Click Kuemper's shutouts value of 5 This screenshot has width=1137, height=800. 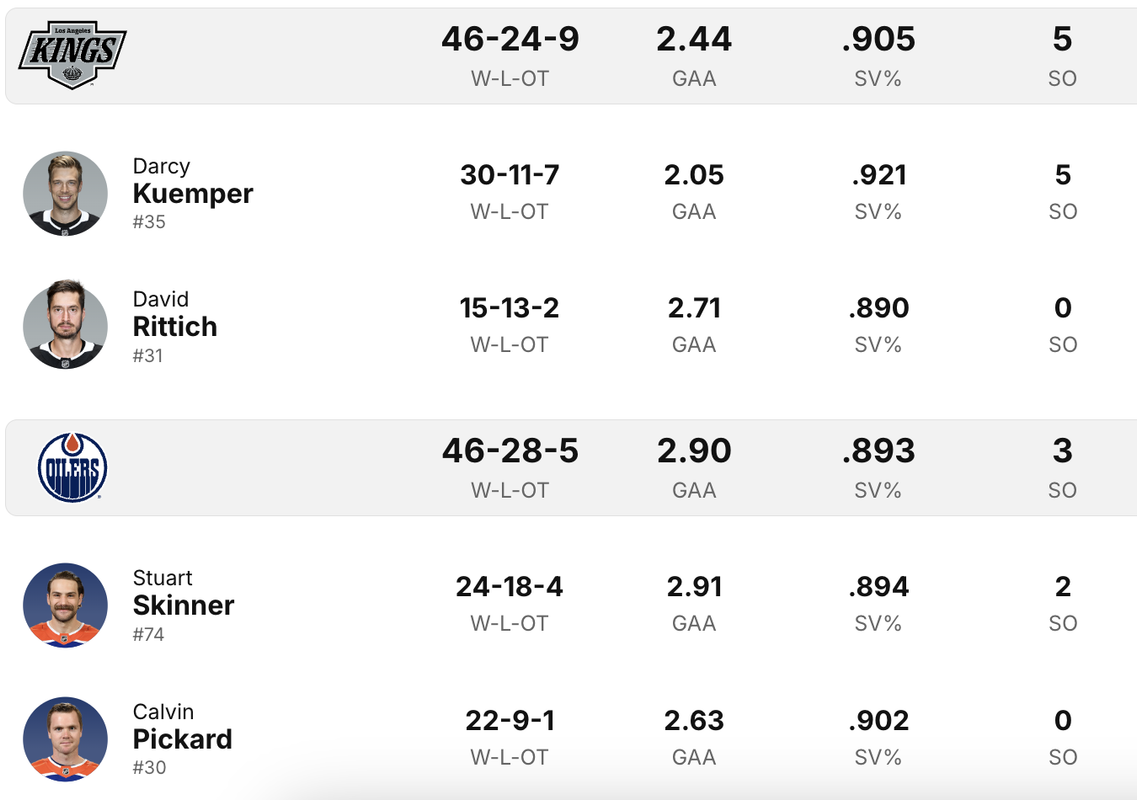(x=1062, y=175)
